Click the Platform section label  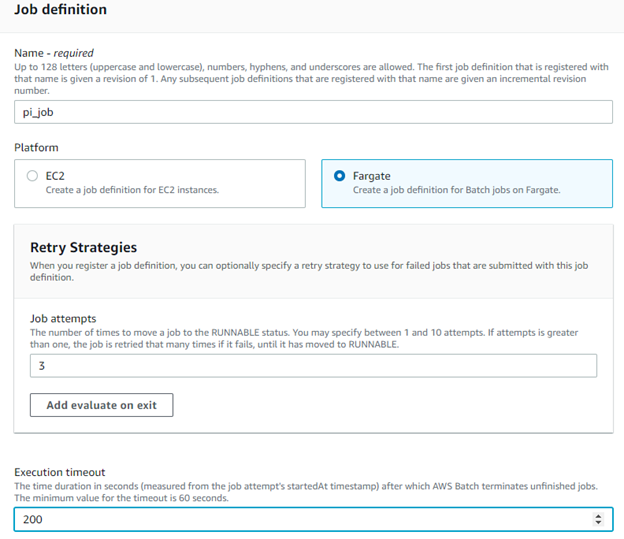36,147
